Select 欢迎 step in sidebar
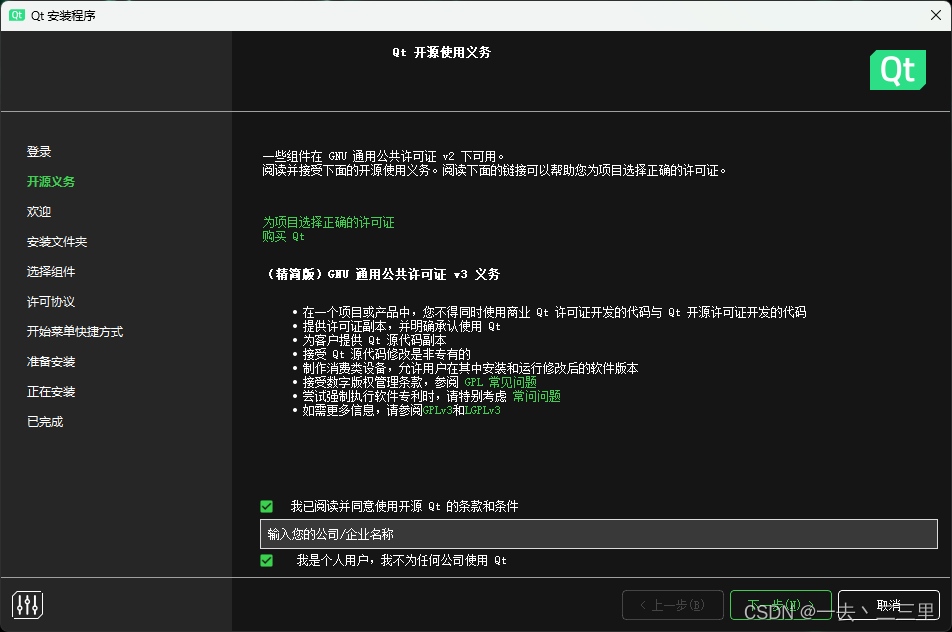Image resolution: width=952 pixels, height=632 pixels. pyautogui.click(x=39, y=212)
